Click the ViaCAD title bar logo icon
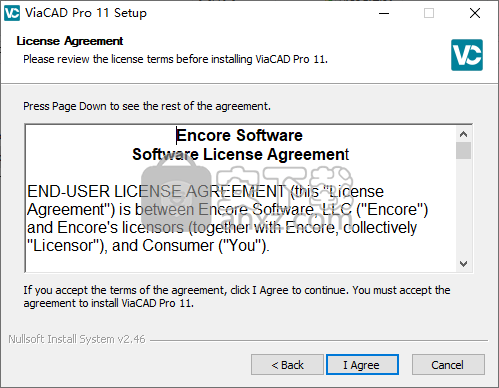Viewport: 499px width, 388px height. pyautogui.click(x=12, y=13)
